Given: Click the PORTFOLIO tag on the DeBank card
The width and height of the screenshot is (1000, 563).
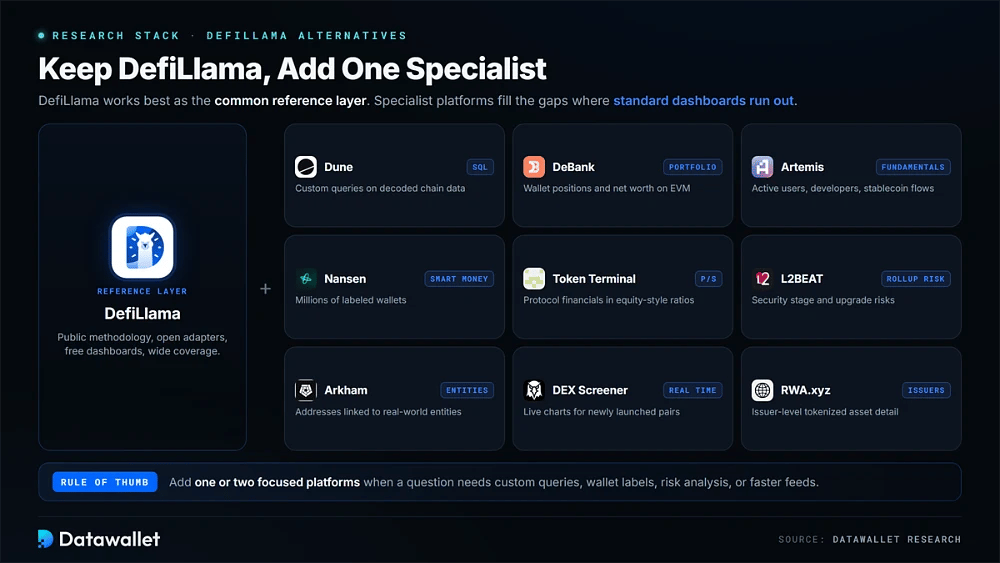Looking at the screenshot, I should pyautogui.click(x=693, y=167).
